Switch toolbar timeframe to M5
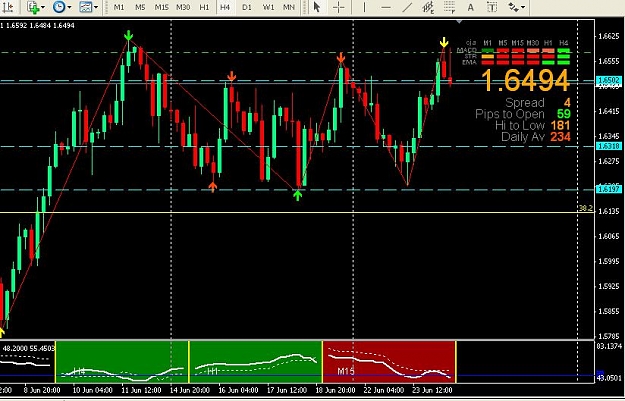Screen dimensions: 625x401 point(140,7)
